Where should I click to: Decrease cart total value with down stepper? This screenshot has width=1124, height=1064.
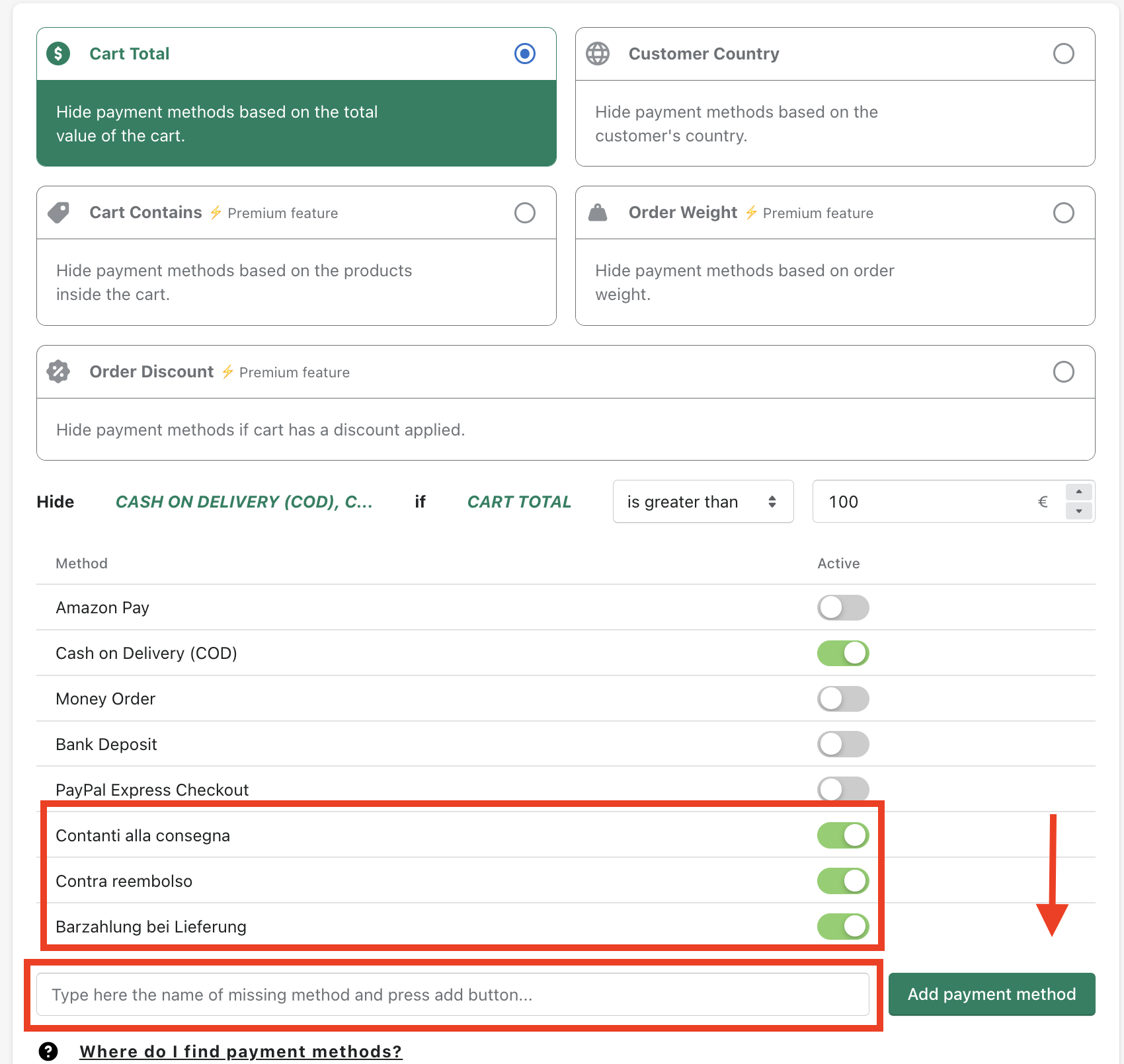1079,511
